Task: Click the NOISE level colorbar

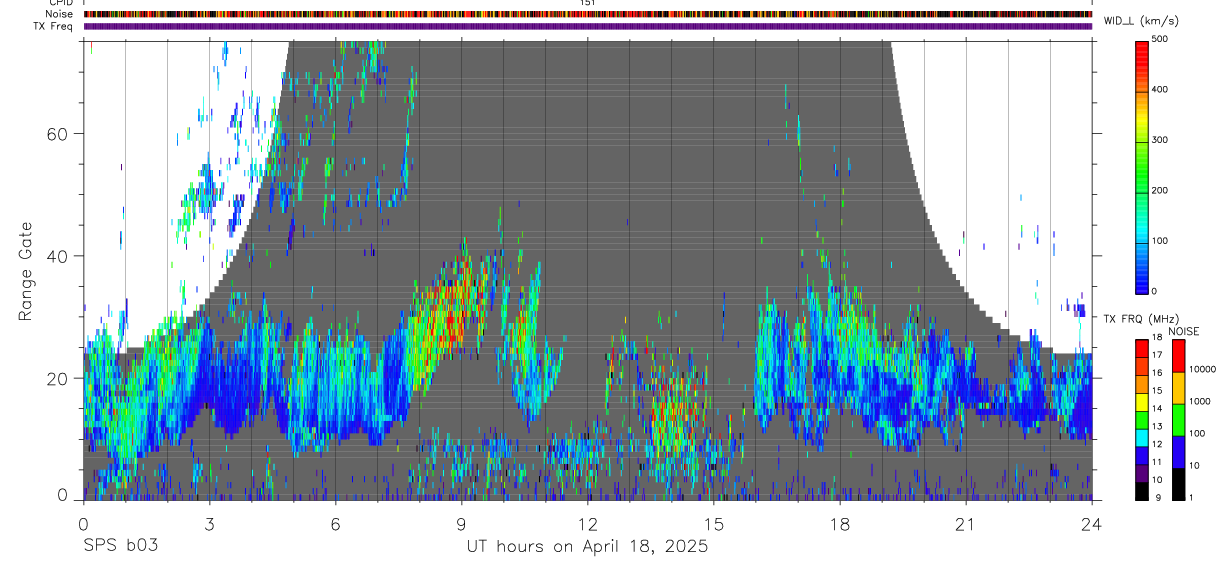Action: [x=1181, y=419]
